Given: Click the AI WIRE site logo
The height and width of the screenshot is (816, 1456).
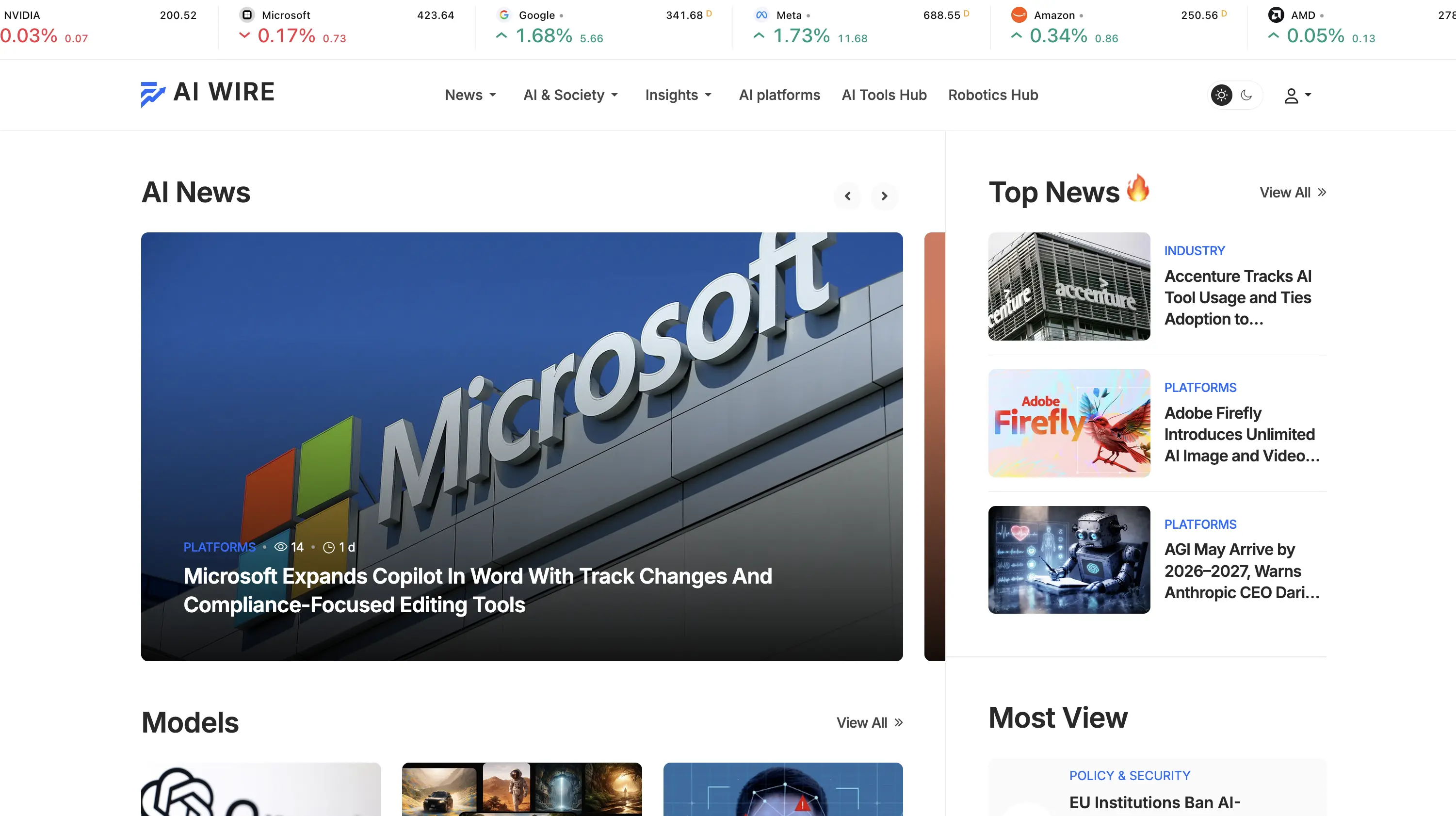Looking at the screenshot, I should 207,94.
